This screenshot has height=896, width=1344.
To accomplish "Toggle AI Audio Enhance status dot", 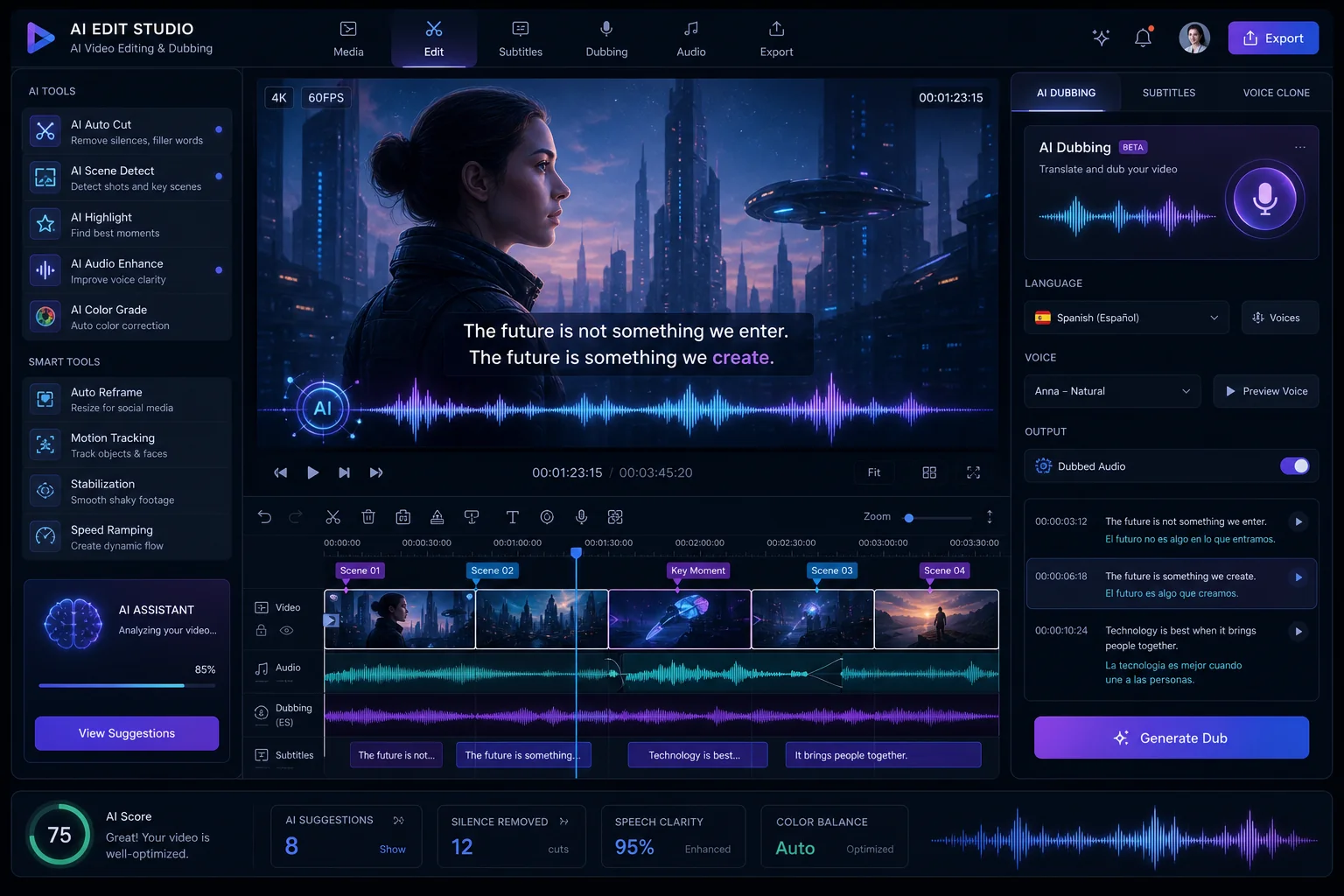I will [219, 269].
